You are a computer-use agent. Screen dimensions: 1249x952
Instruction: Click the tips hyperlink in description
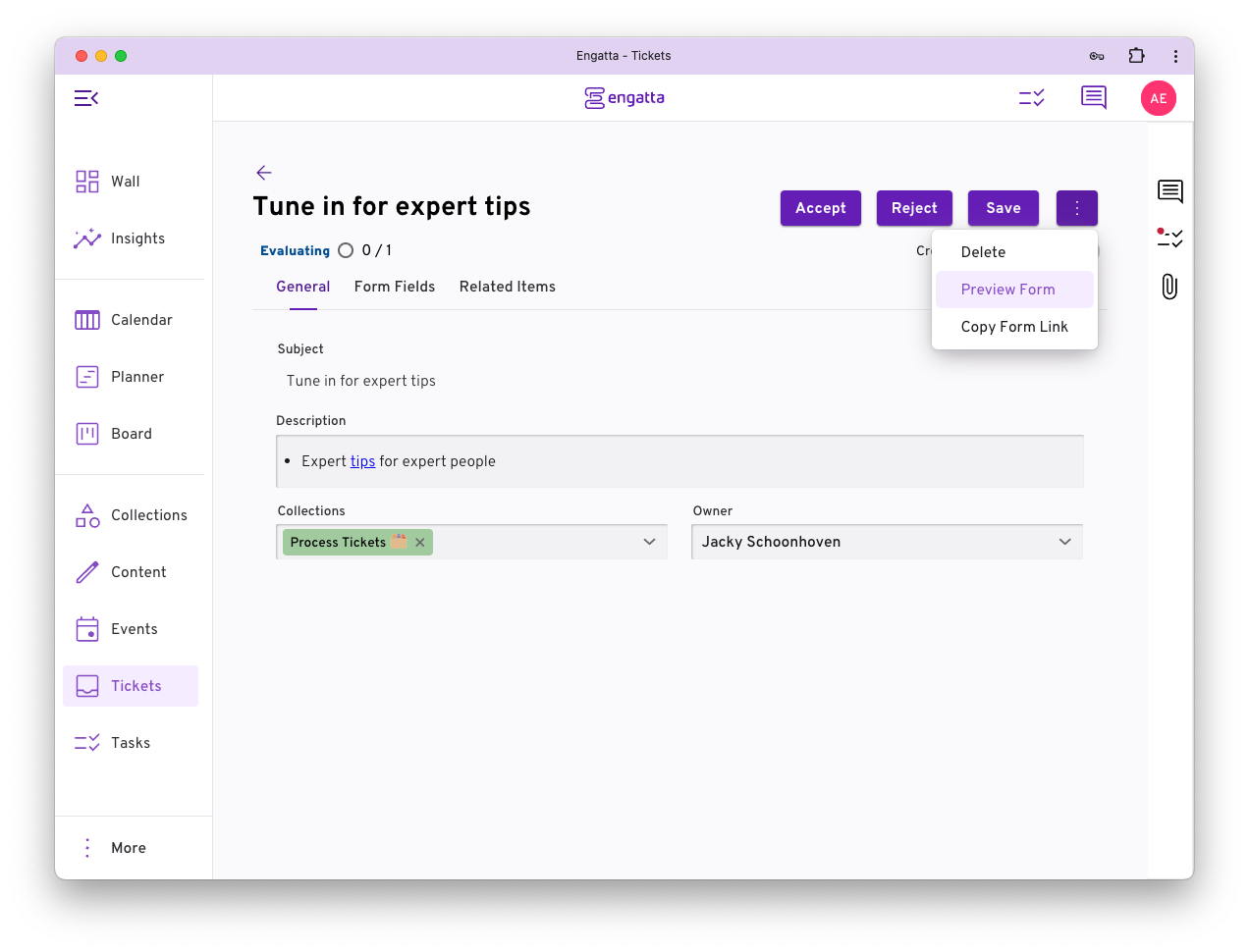tap(362, 461)
